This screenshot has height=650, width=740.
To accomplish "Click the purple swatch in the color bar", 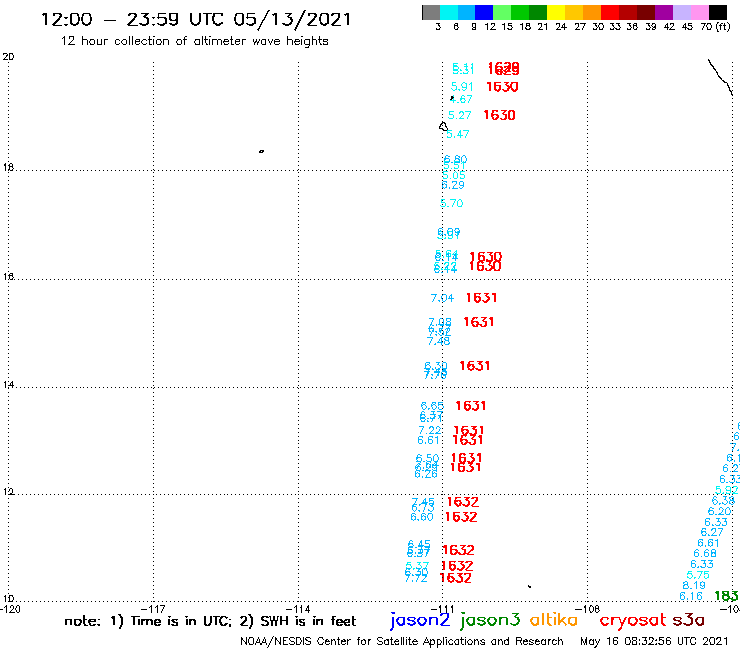I will click(664, 12).
